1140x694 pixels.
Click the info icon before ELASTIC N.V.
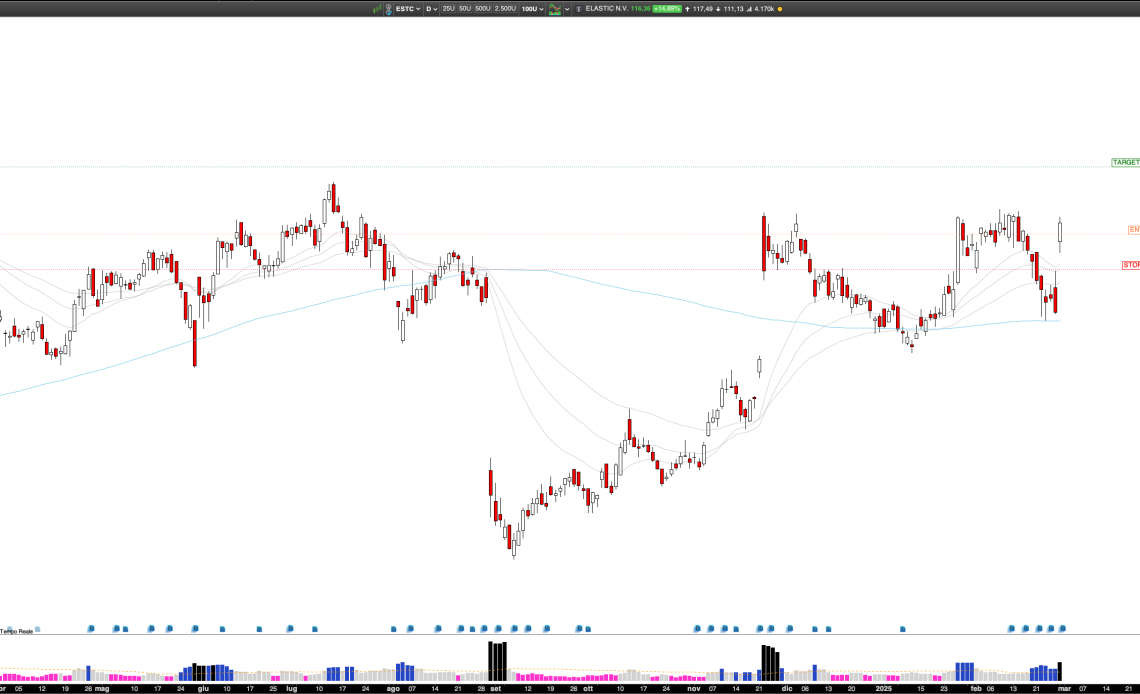point(578,9)
